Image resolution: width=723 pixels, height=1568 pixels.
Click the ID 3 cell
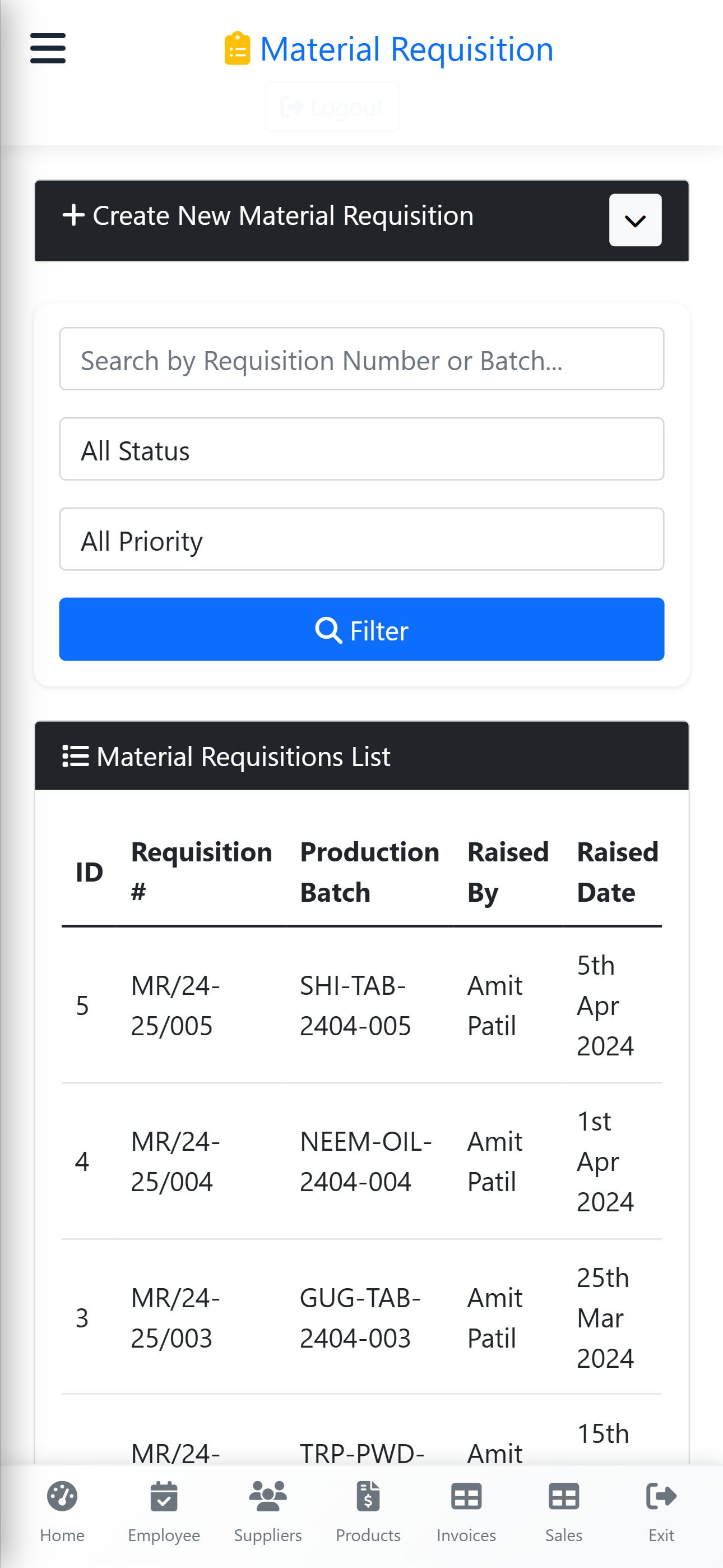pos(82,1318)
